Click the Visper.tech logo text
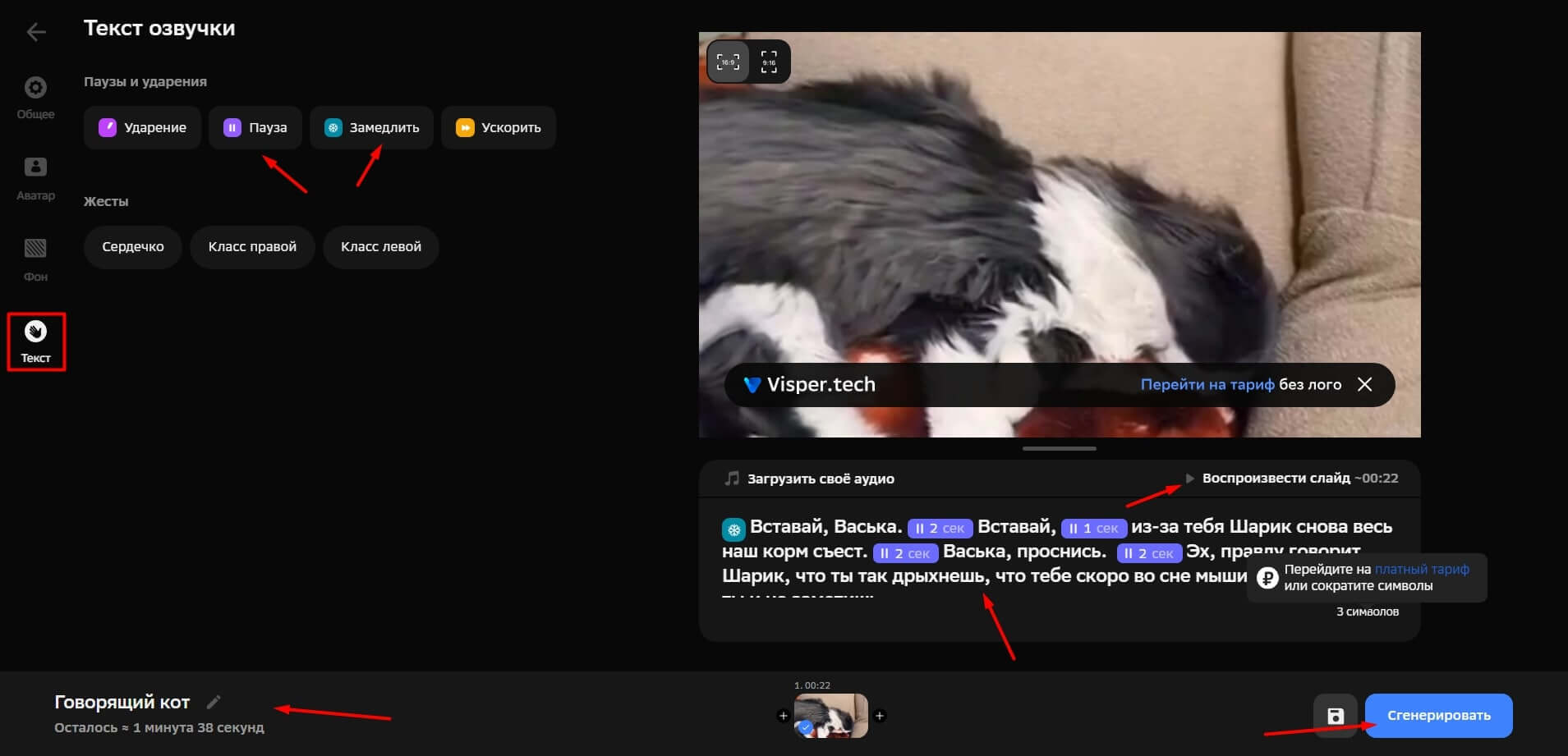This screenshot has height=756, width=1568. tap(809, 384)
